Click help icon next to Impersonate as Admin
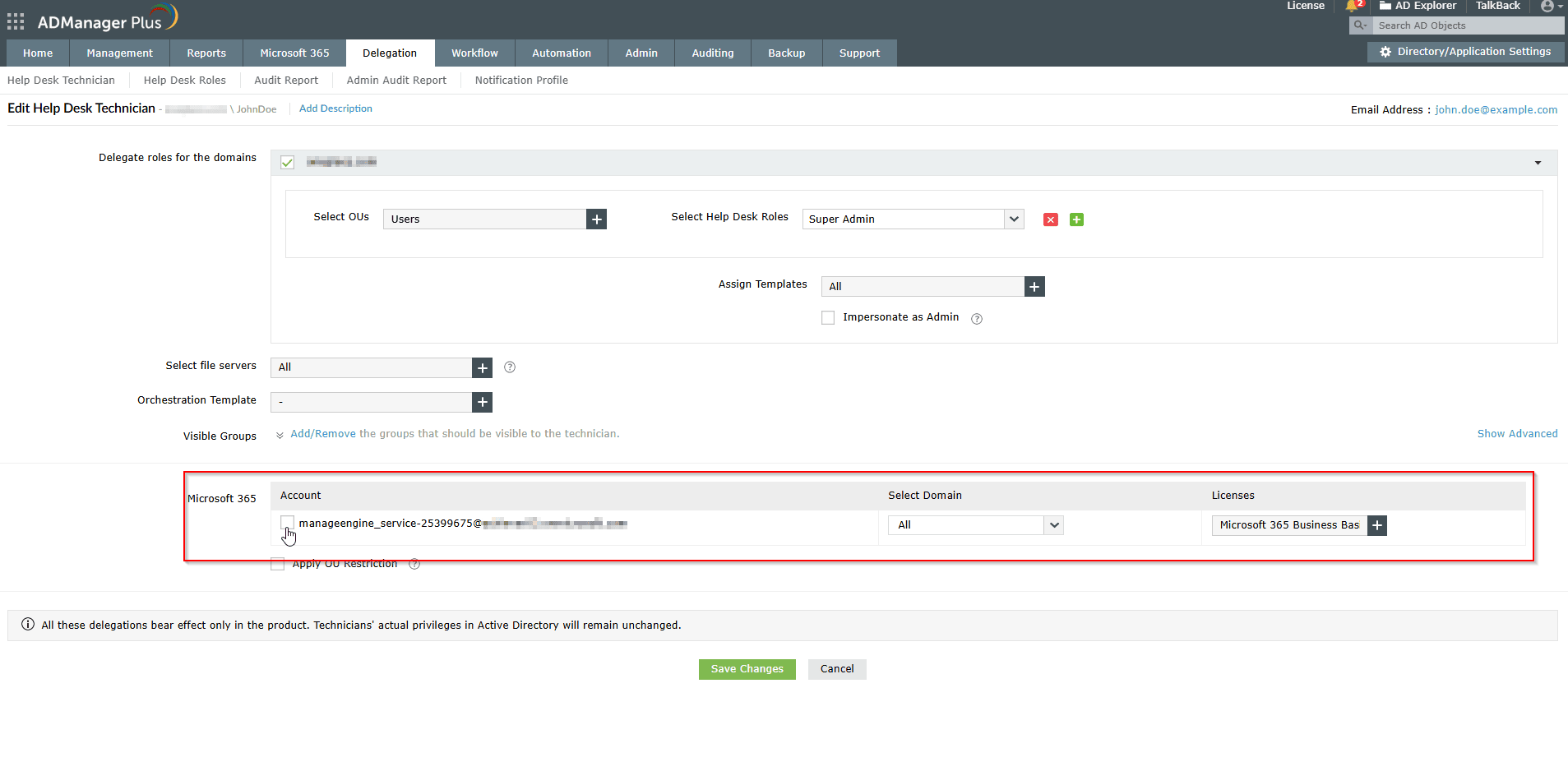 (x=977, y=319)
